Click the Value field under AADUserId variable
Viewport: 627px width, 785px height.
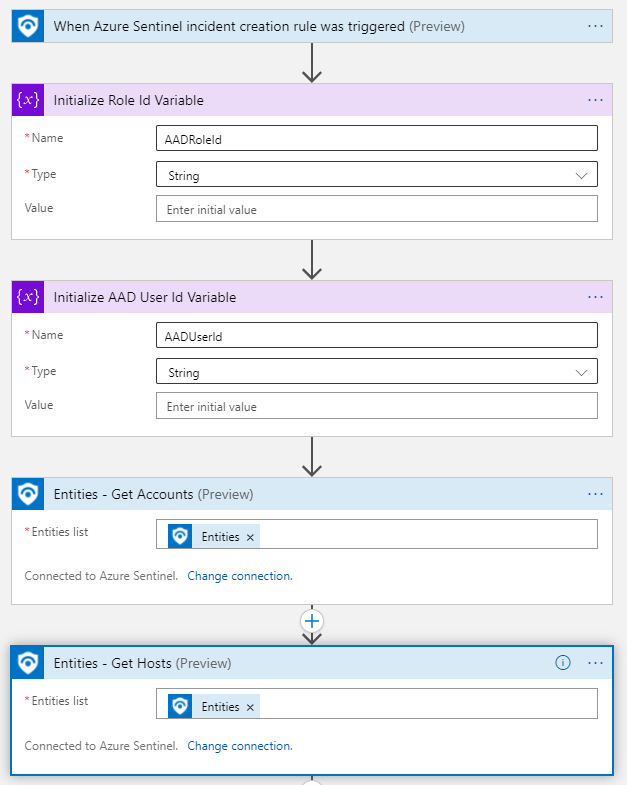pyautogui.click(x=377, y=406)
